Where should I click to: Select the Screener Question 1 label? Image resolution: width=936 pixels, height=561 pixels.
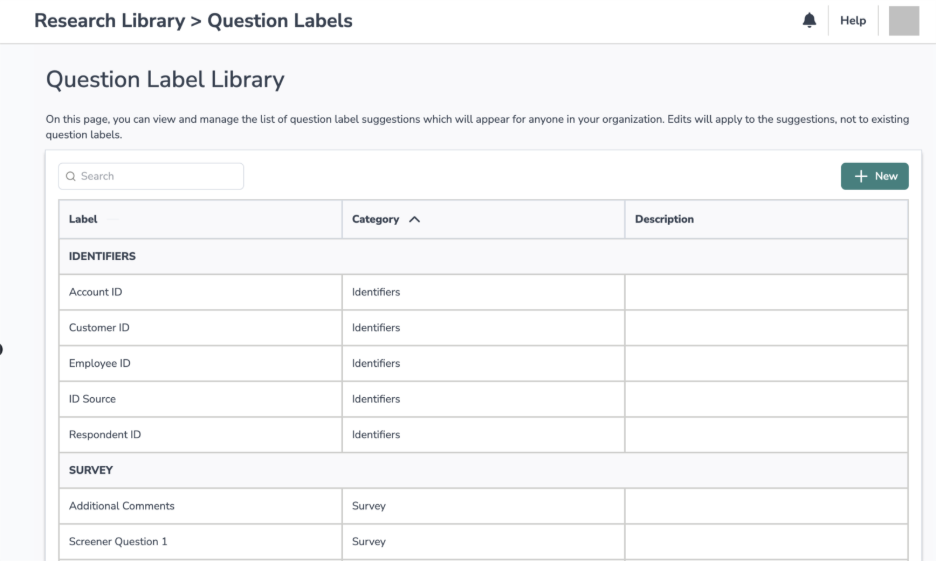(x=119, y=542)
